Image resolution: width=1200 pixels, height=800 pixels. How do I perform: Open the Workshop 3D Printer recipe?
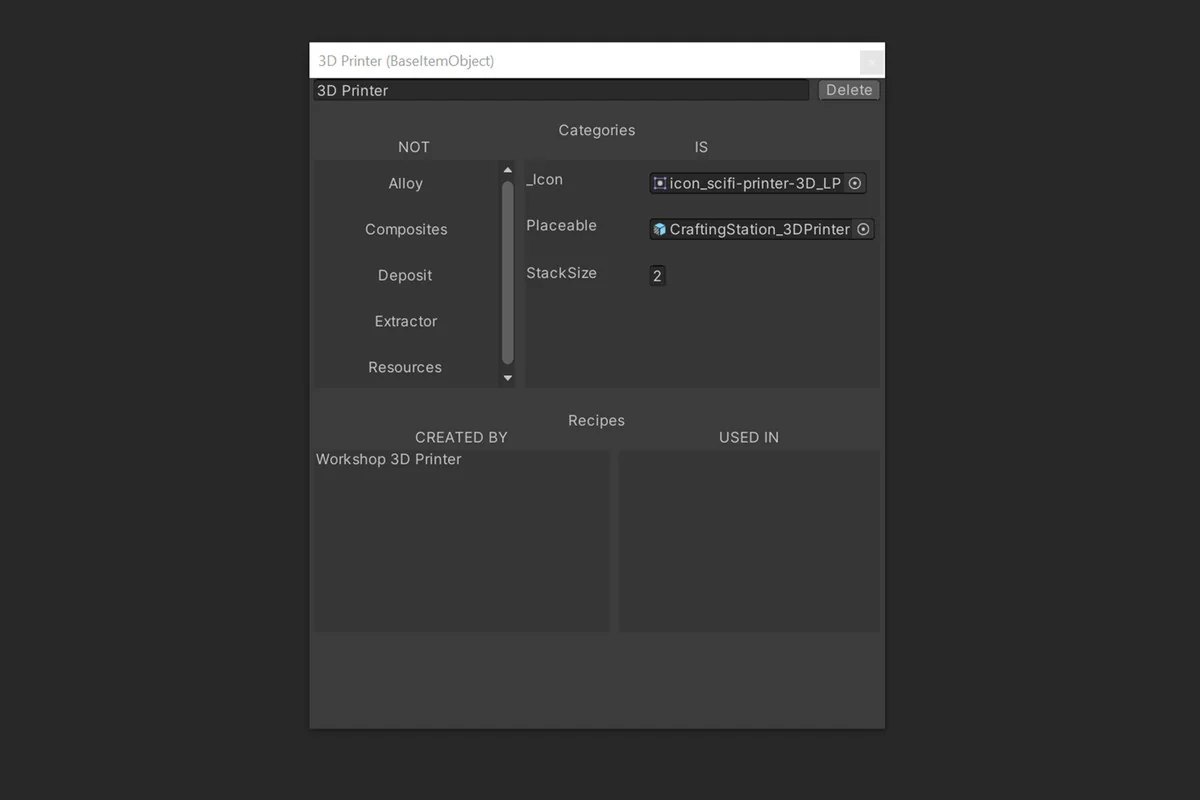coord(389,459)
